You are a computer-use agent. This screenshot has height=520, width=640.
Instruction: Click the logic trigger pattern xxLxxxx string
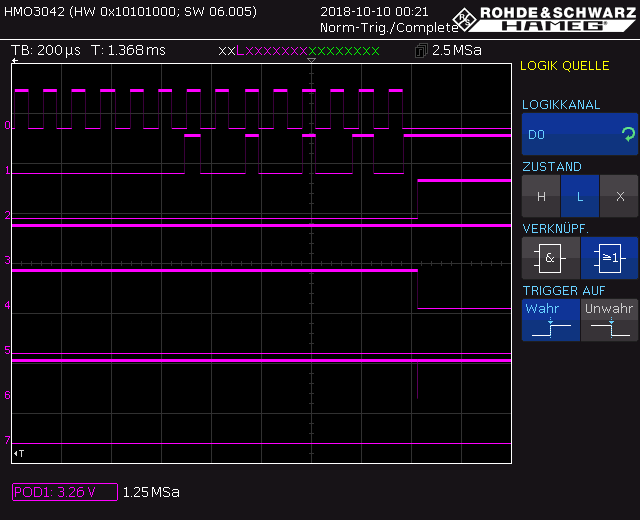(x=299, y=51)
